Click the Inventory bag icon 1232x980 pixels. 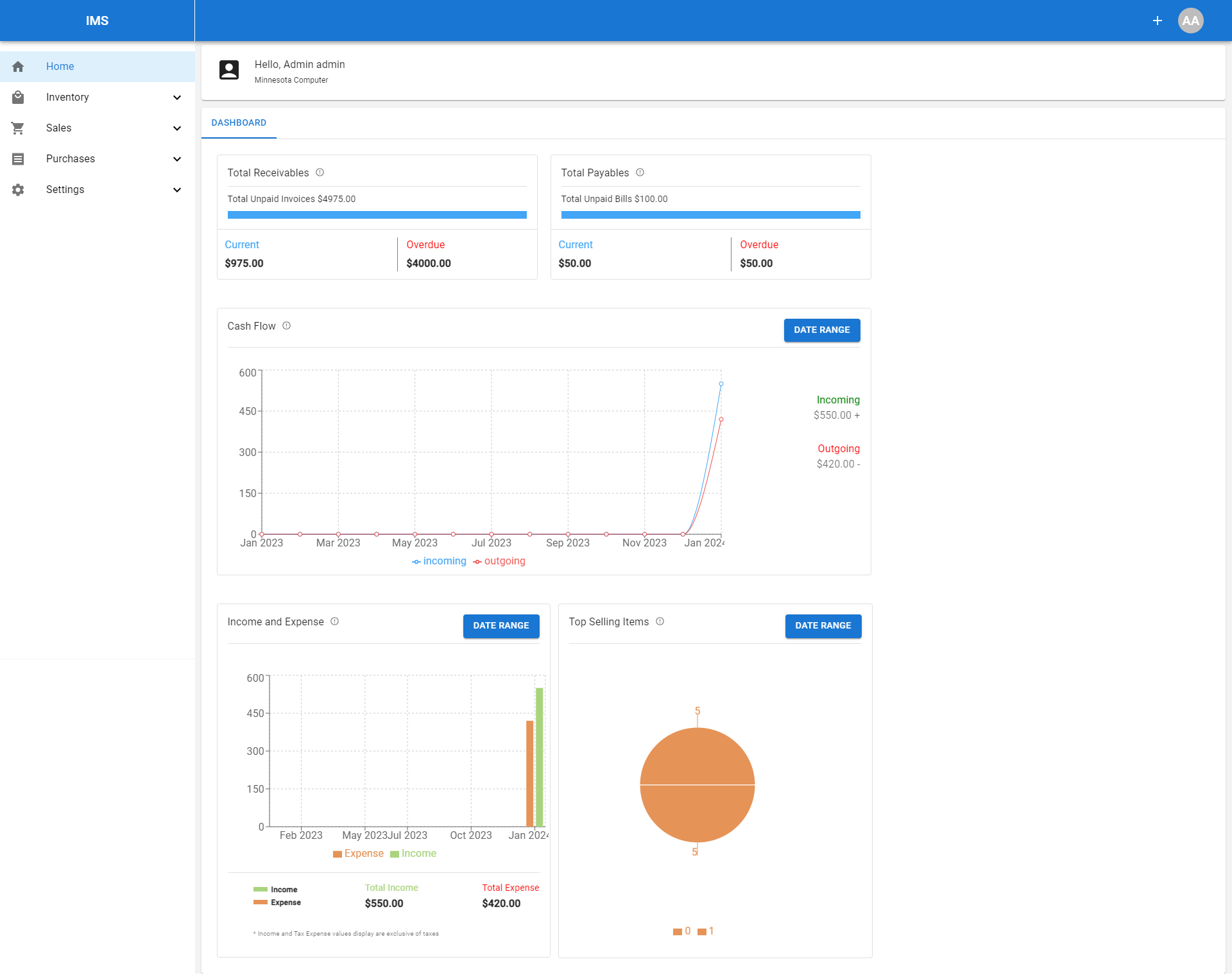point(18,97)
